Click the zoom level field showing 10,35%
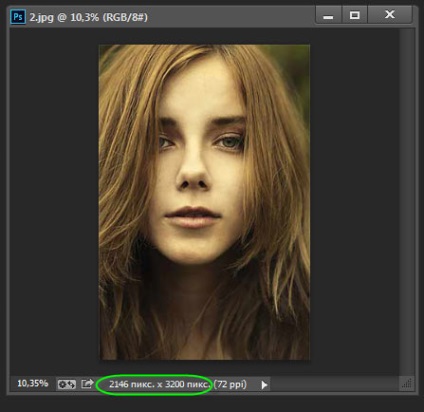This screenshot has height=412, width=424. pyautogui.click(x=33, y=384)
